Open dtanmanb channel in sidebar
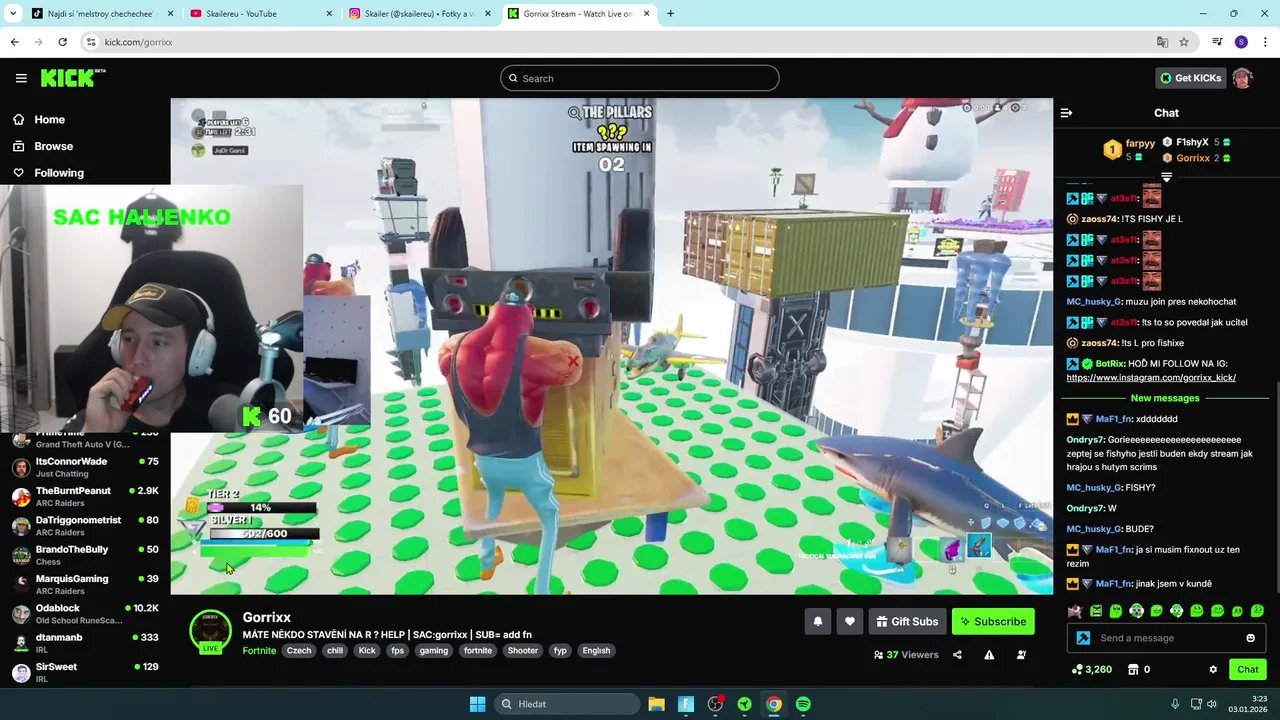Screen dimensions: 1280x720 pos(86,643)
